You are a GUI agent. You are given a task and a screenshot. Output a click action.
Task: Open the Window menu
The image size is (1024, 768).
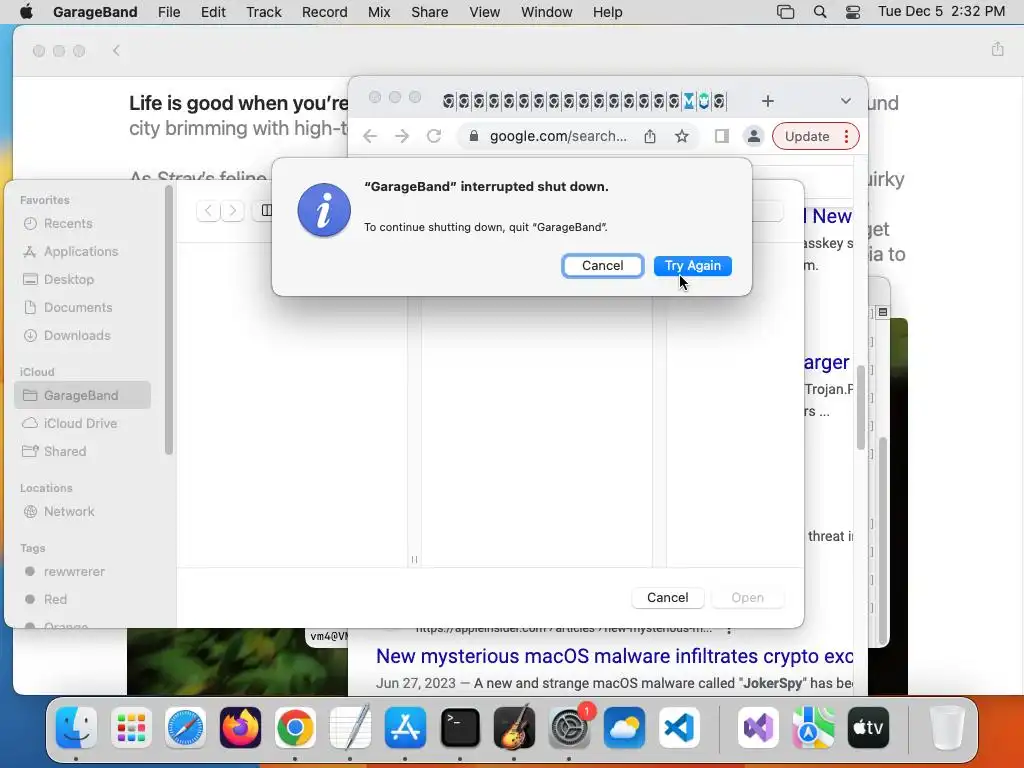tap(547, 12)
